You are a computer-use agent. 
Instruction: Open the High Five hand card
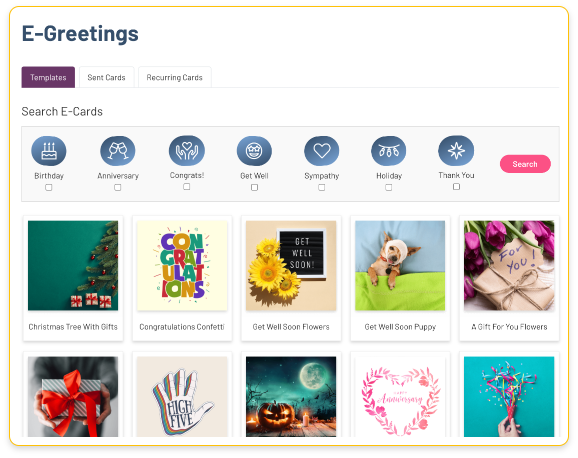(182, 396)
